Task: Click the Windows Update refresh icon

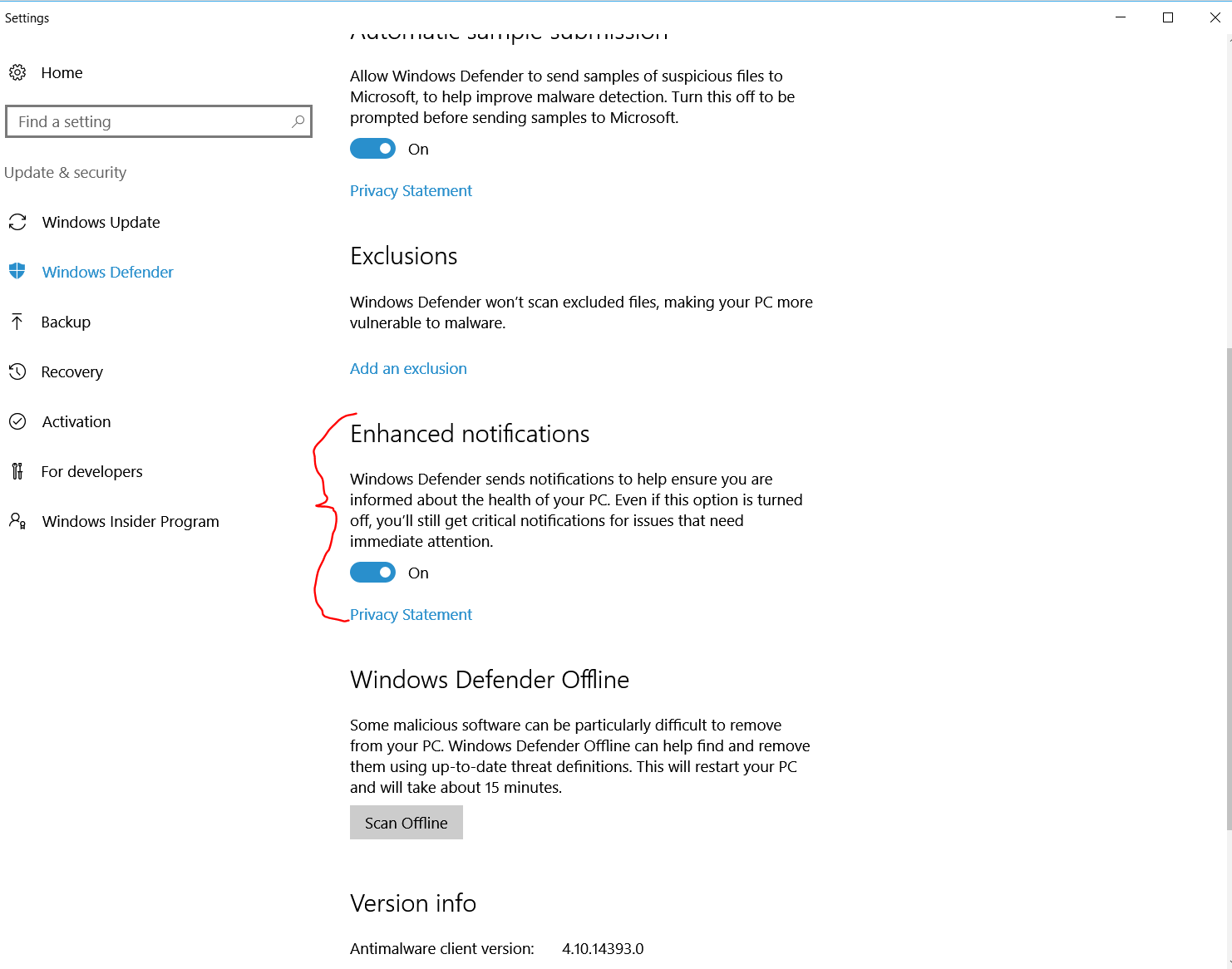Action: coord(17,222)
